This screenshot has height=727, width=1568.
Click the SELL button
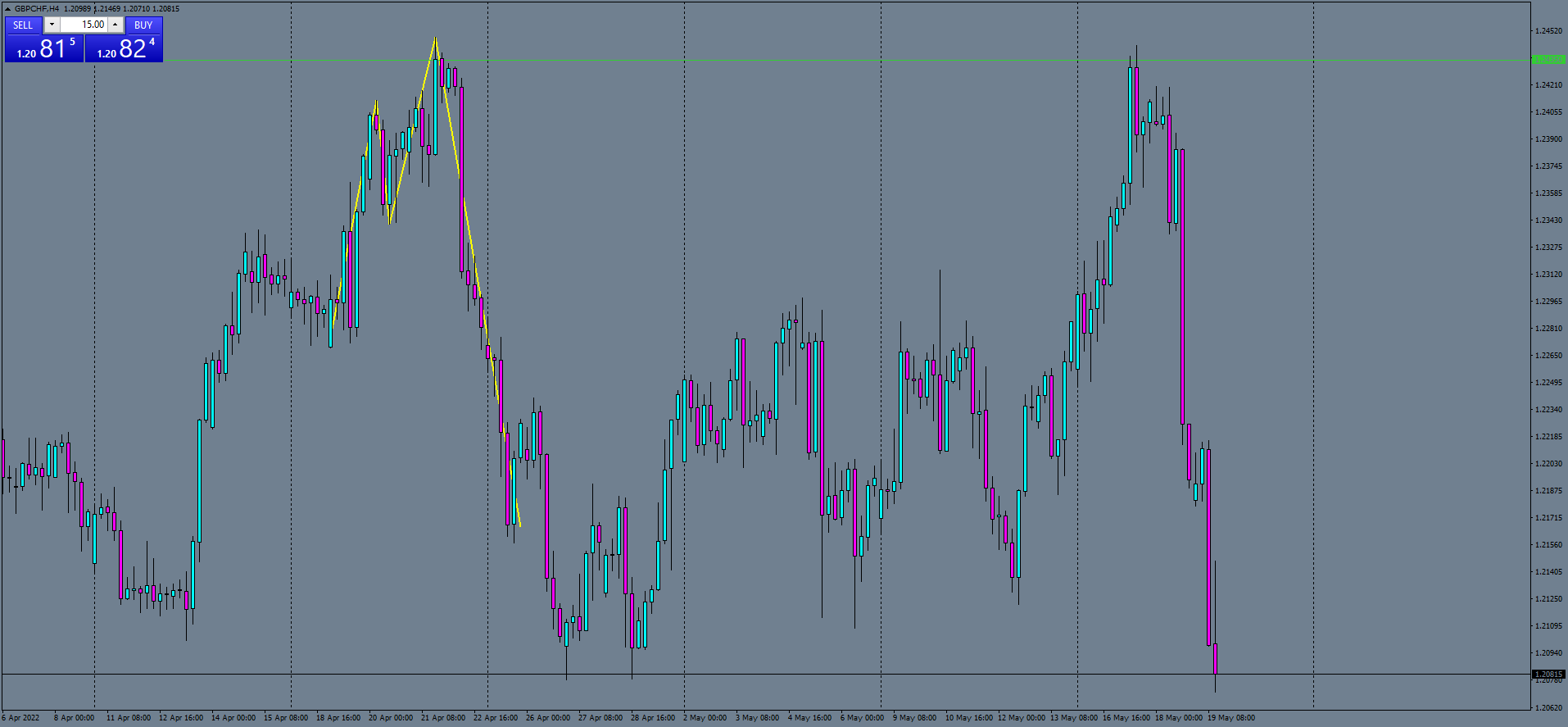(23, 25)
